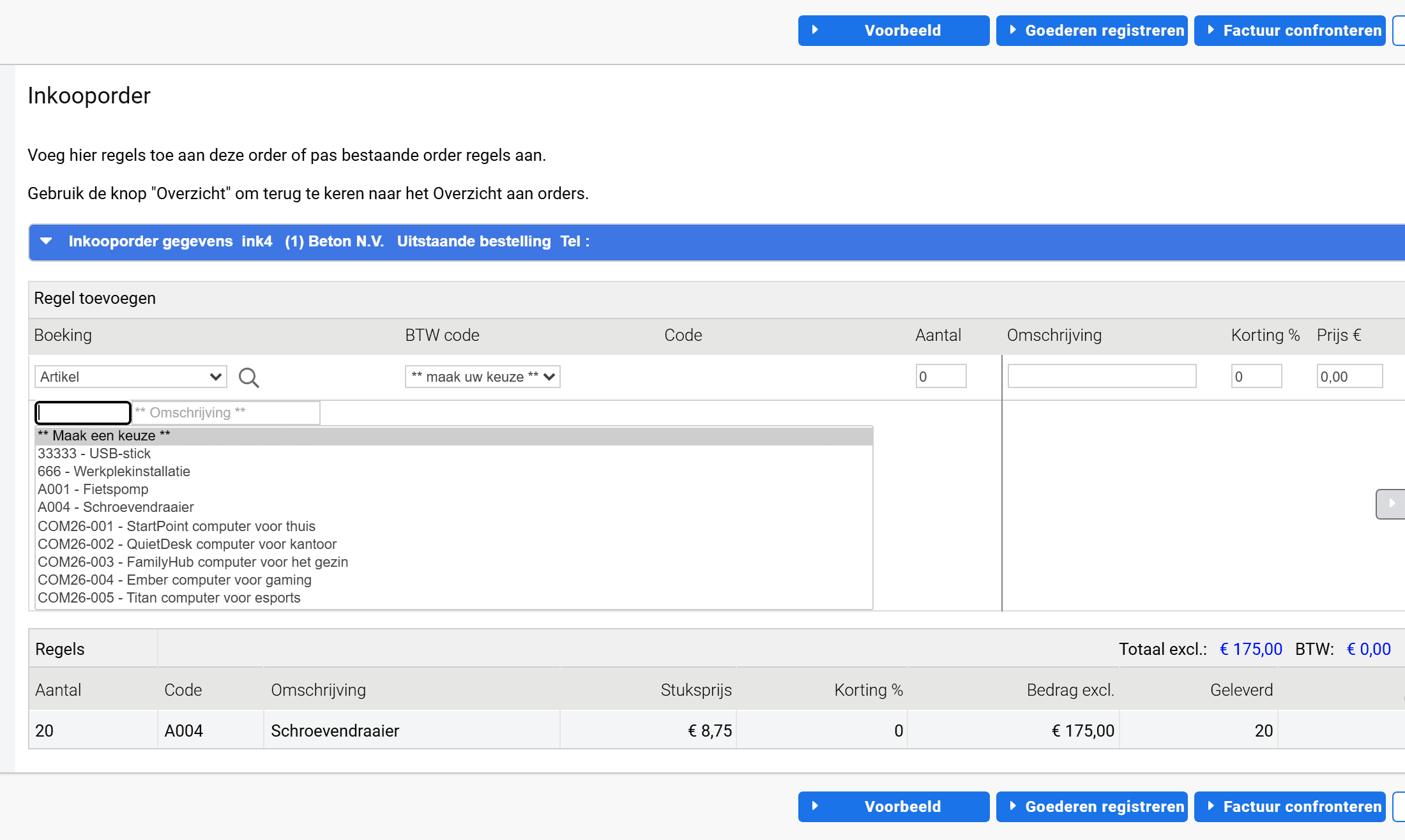Focus the Korting % input field
The width and height of the screenshot is (1405, 840).
[x=1256, y=377]
